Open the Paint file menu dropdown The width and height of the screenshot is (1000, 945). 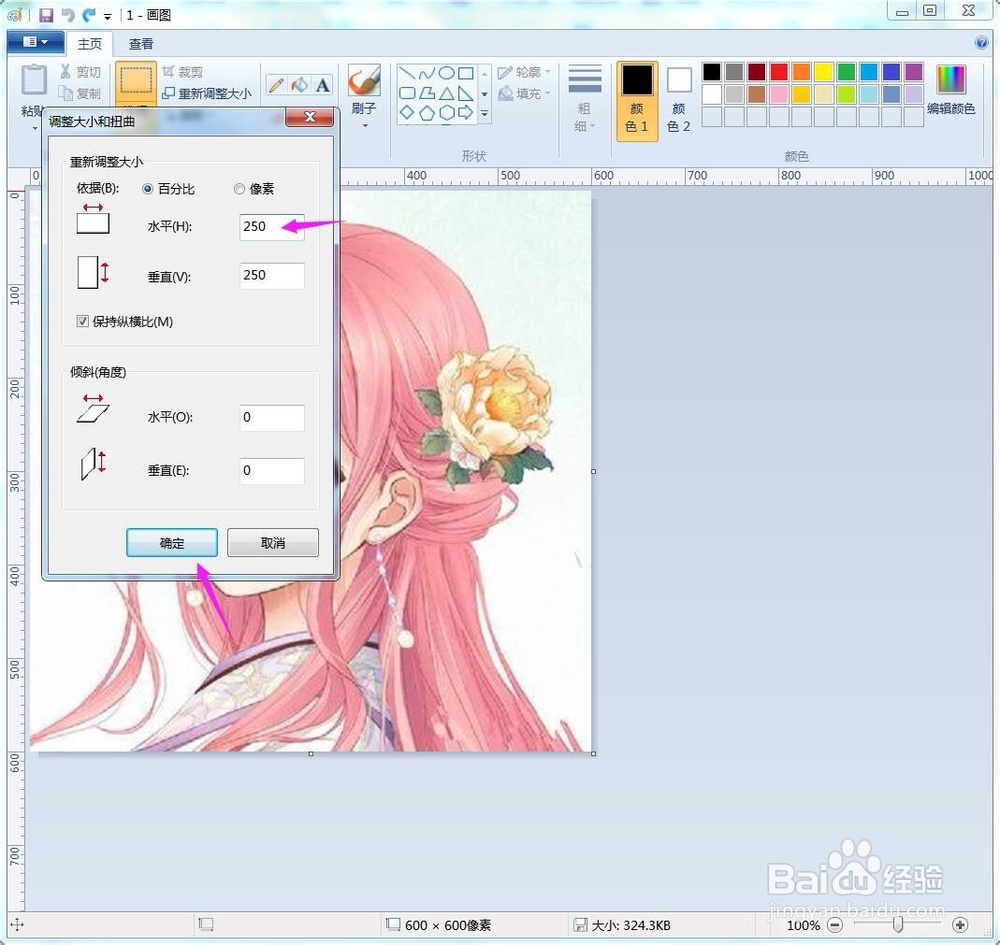click(x=35, y=42)
